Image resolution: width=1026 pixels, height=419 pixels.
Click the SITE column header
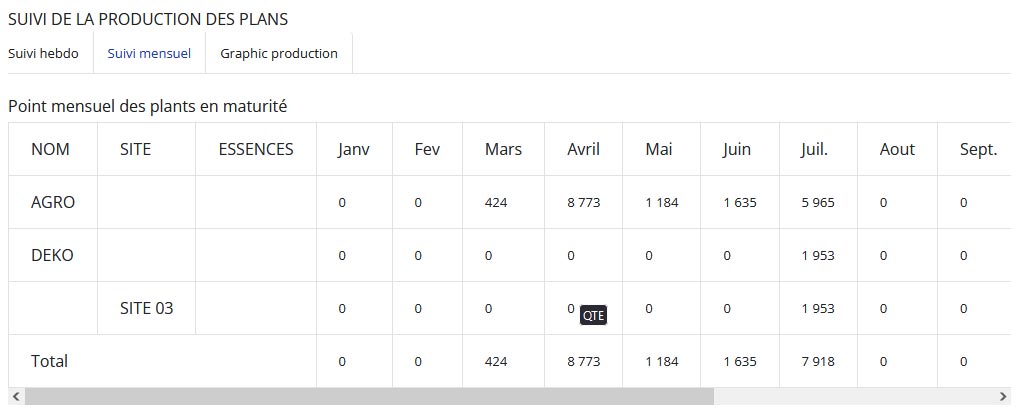[135, 149]
